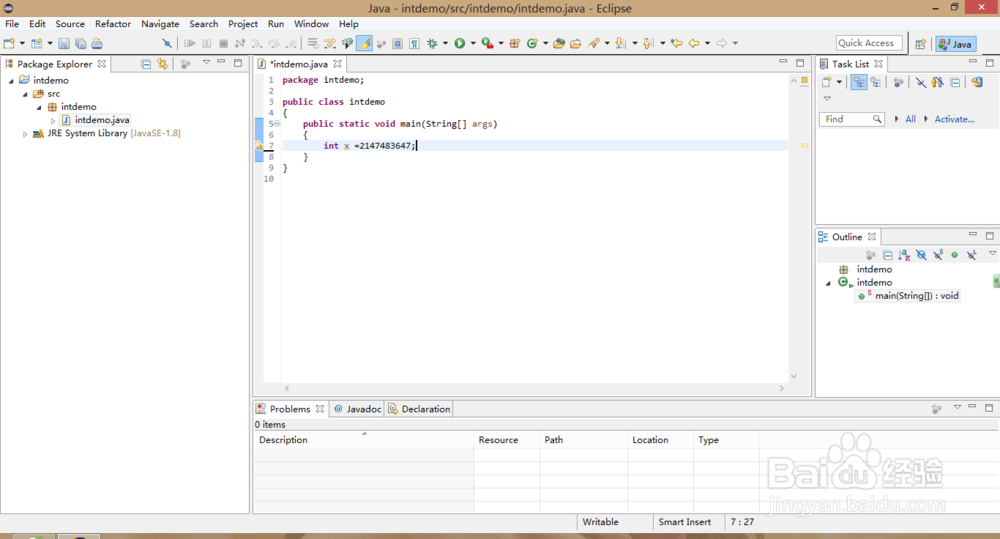Viewport: 1000px width, 539px height.
Task: Toggle Show Whitespace Characters pilcrow icon
Action: click(x=415, y=43)
